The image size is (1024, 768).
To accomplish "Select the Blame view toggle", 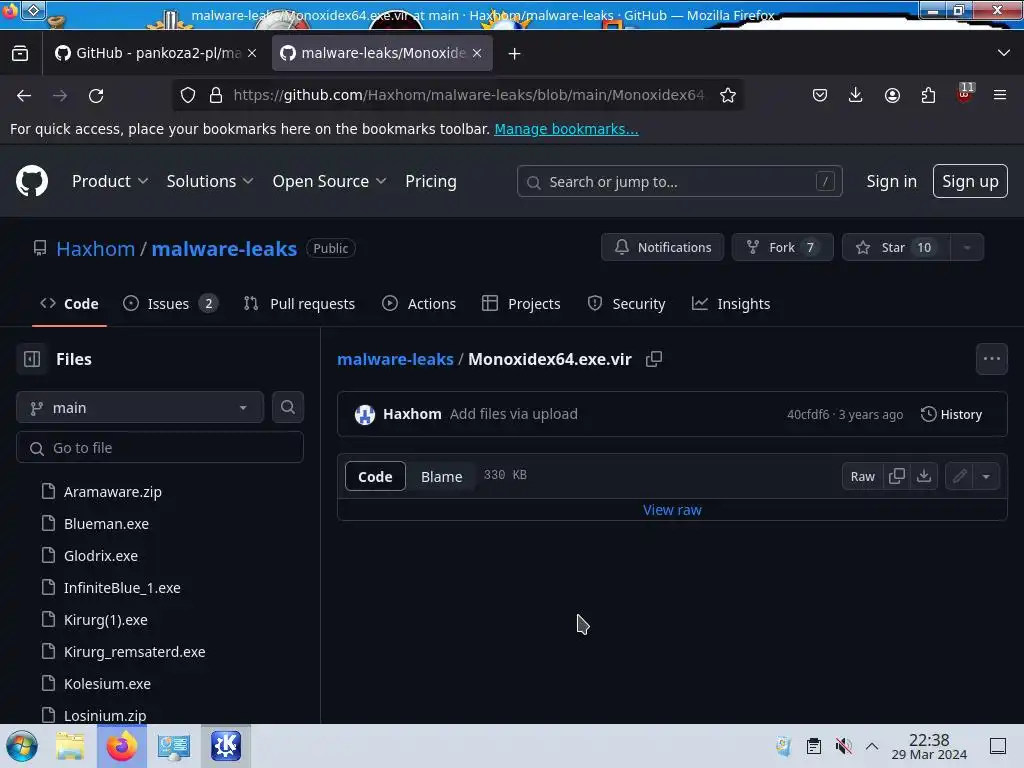I will tap(441, 477).
